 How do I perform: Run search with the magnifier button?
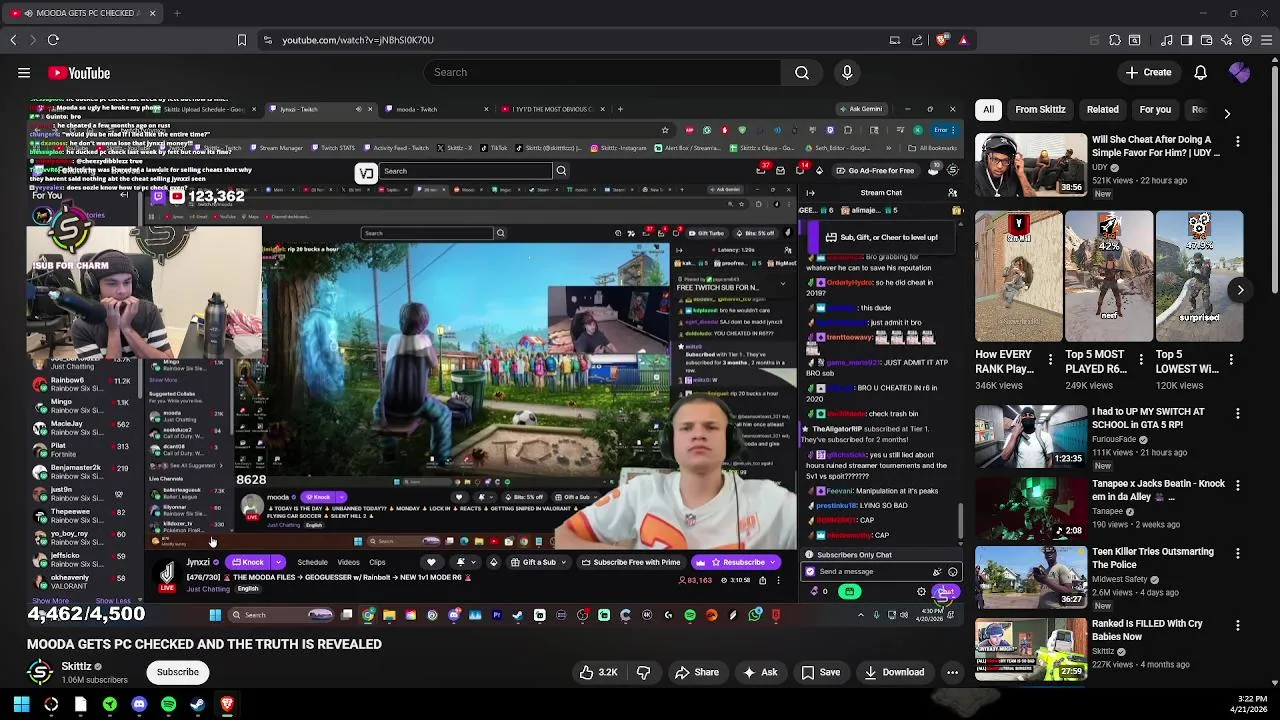(x=802, y=72)
